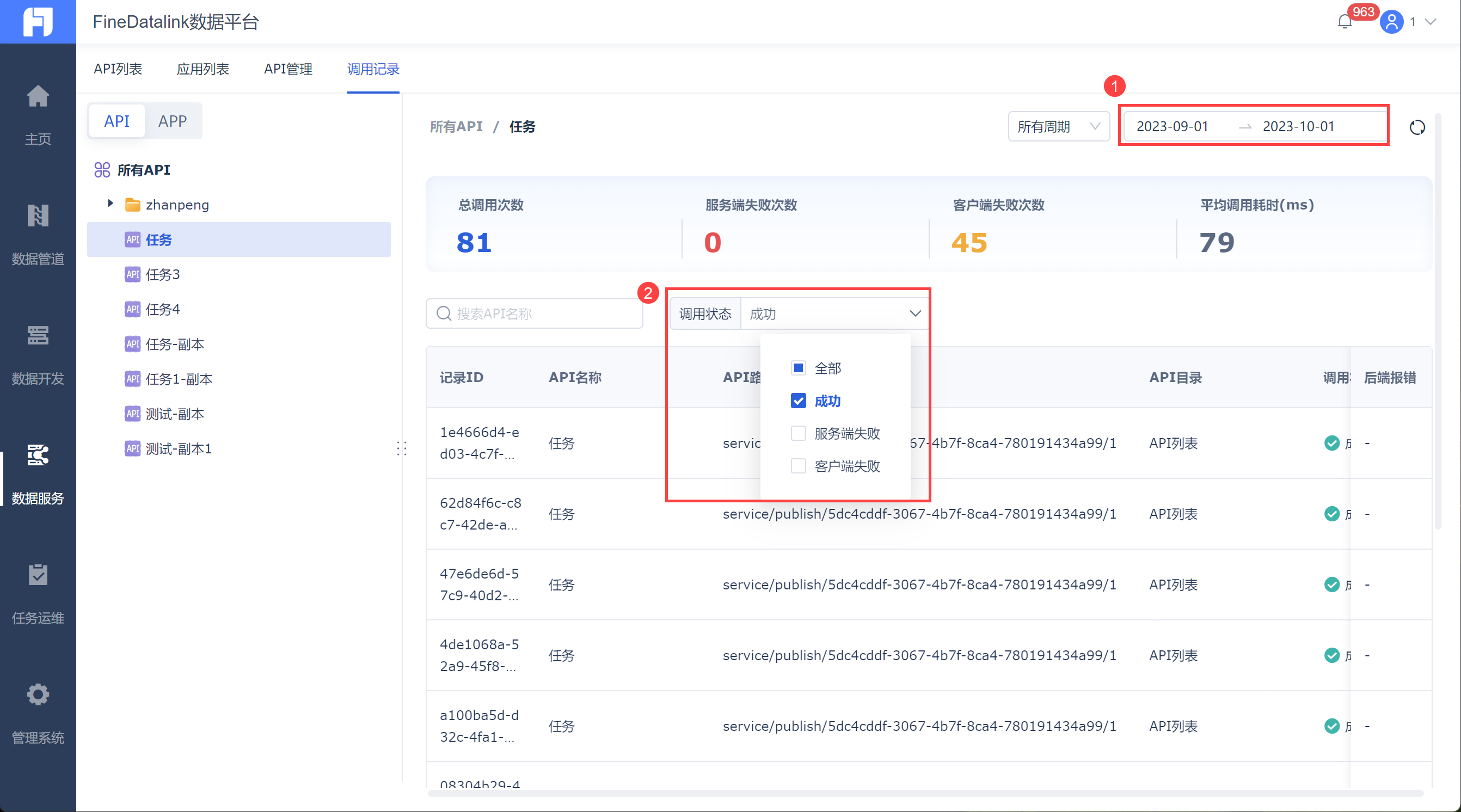Open the 所有周期 period dropdown
The height and width of the screenshot is (812, 1461).
1058,126
